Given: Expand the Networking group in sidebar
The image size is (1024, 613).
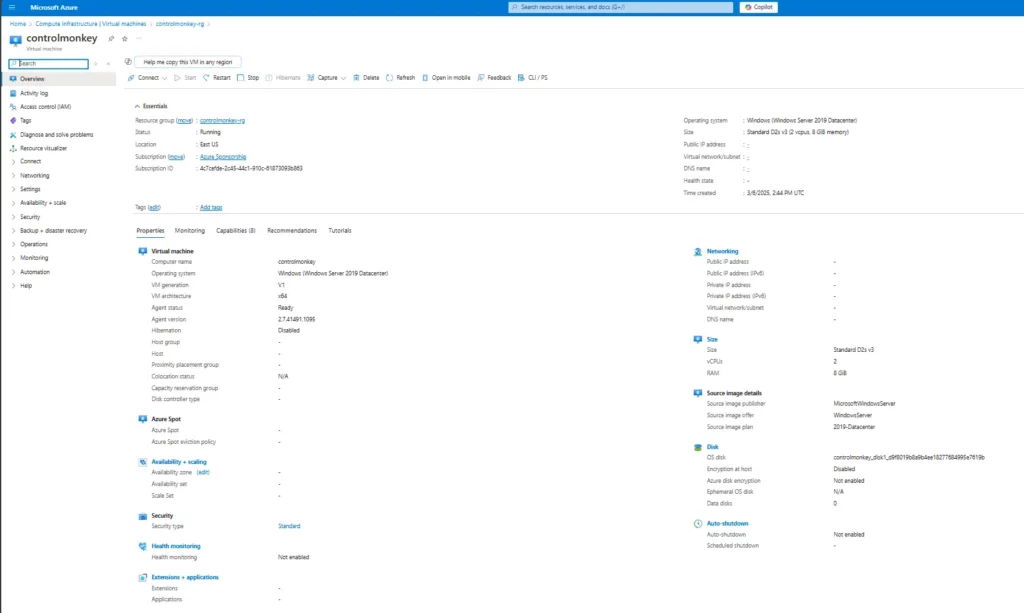Looking at the screenshot, I should click(x=13, y=176).
